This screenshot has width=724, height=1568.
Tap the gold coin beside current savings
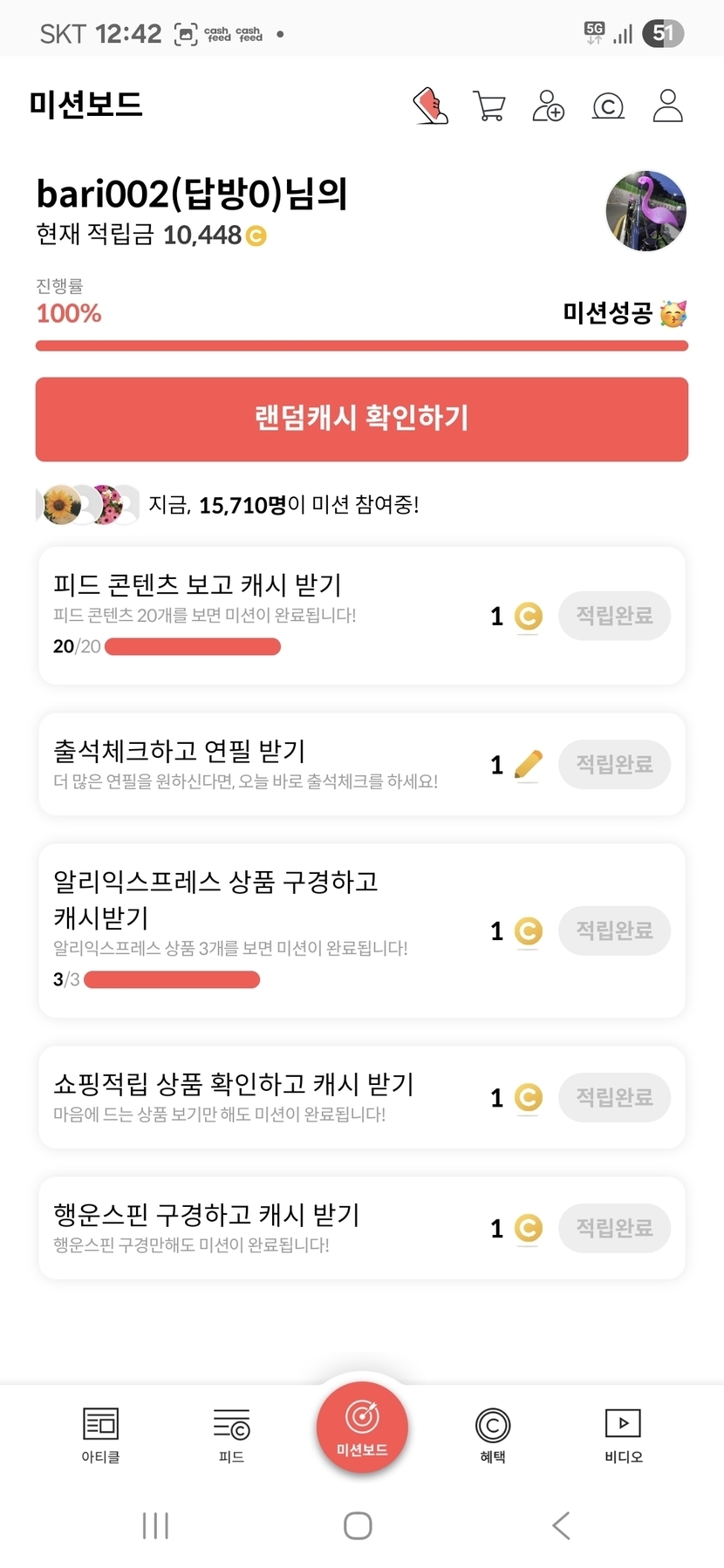click(x=256, y=235)
